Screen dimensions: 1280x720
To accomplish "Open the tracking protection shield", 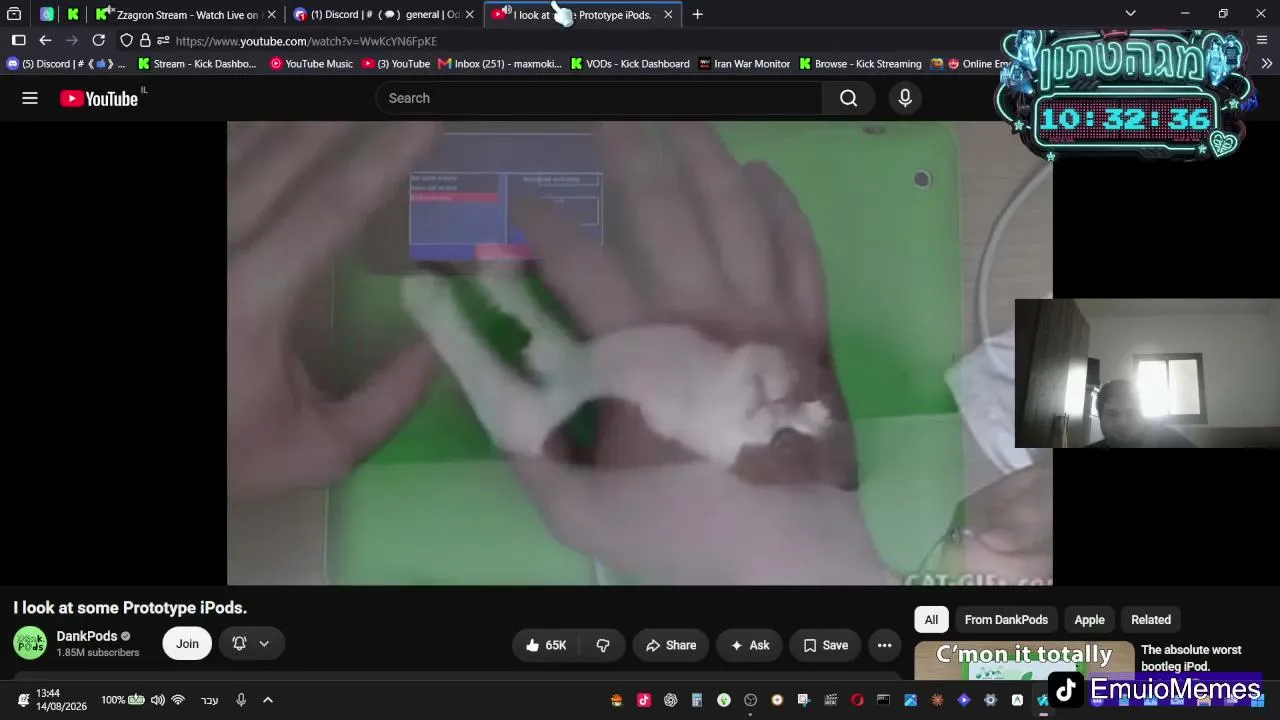I will point(126,41).
